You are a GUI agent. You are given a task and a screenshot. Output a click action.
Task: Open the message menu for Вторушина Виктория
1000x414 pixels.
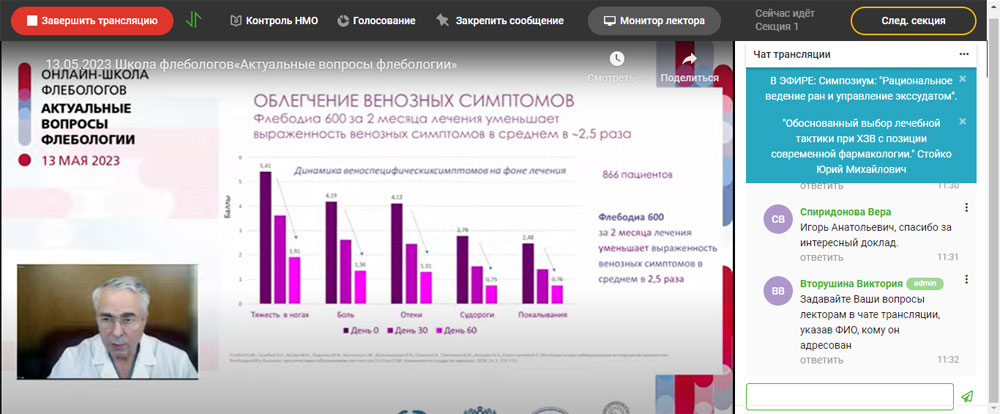967,279
